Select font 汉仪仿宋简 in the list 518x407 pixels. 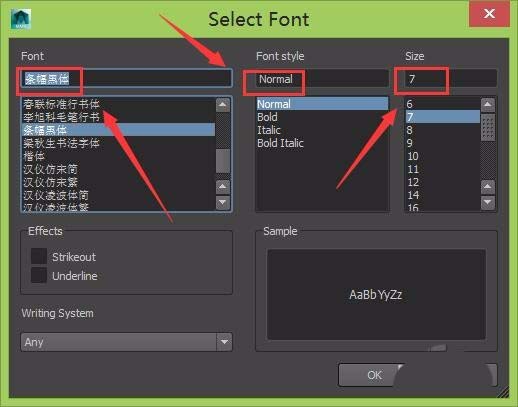coord(119,169)
